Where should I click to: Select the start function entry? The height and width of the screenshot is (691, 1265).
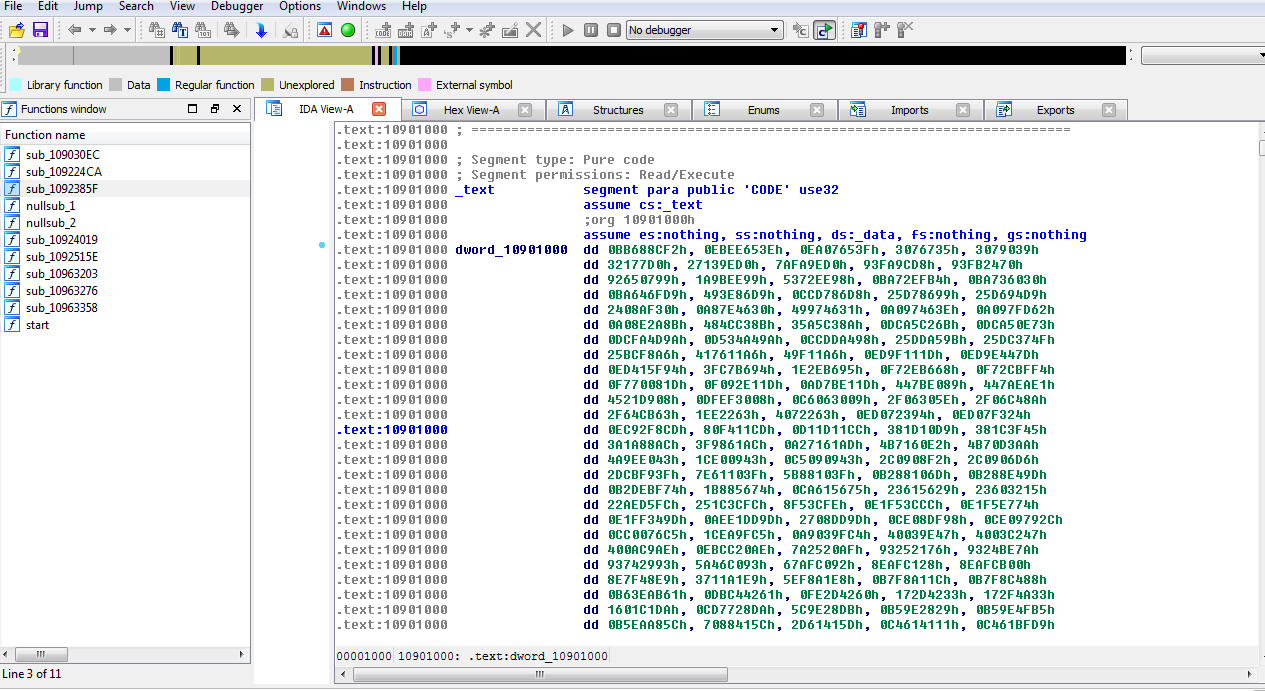pyautogui.click(x=37, y=325)
